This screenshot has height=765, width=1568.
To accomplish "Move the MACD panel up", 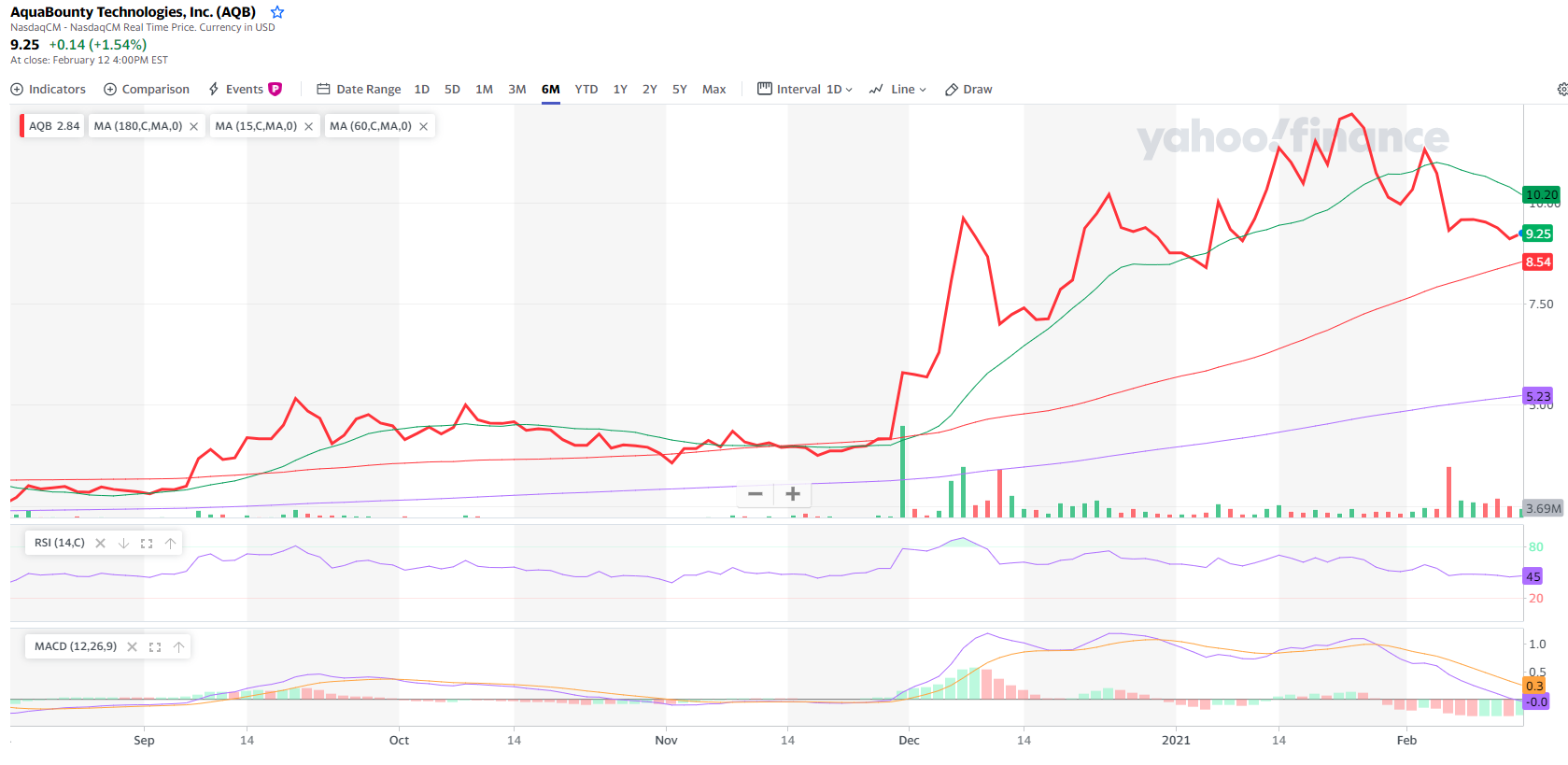I will (x=178, y=646).
